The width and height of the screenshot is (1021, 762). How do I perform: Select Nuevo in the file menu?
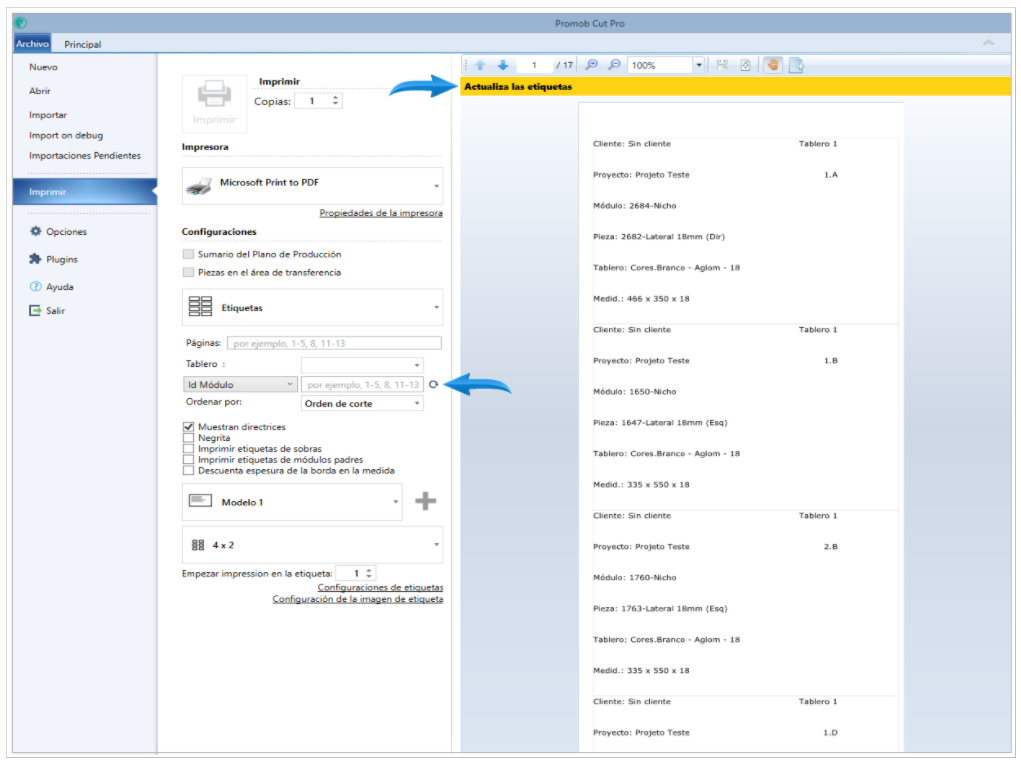43,67
